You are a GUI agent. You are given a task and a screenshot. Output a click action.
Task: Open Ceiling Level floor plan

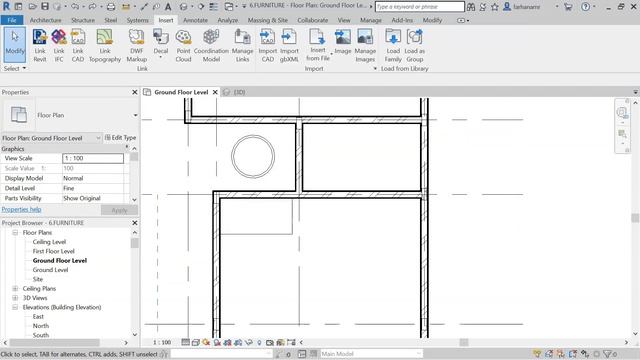pyautogui.click(x=49, y=242)
